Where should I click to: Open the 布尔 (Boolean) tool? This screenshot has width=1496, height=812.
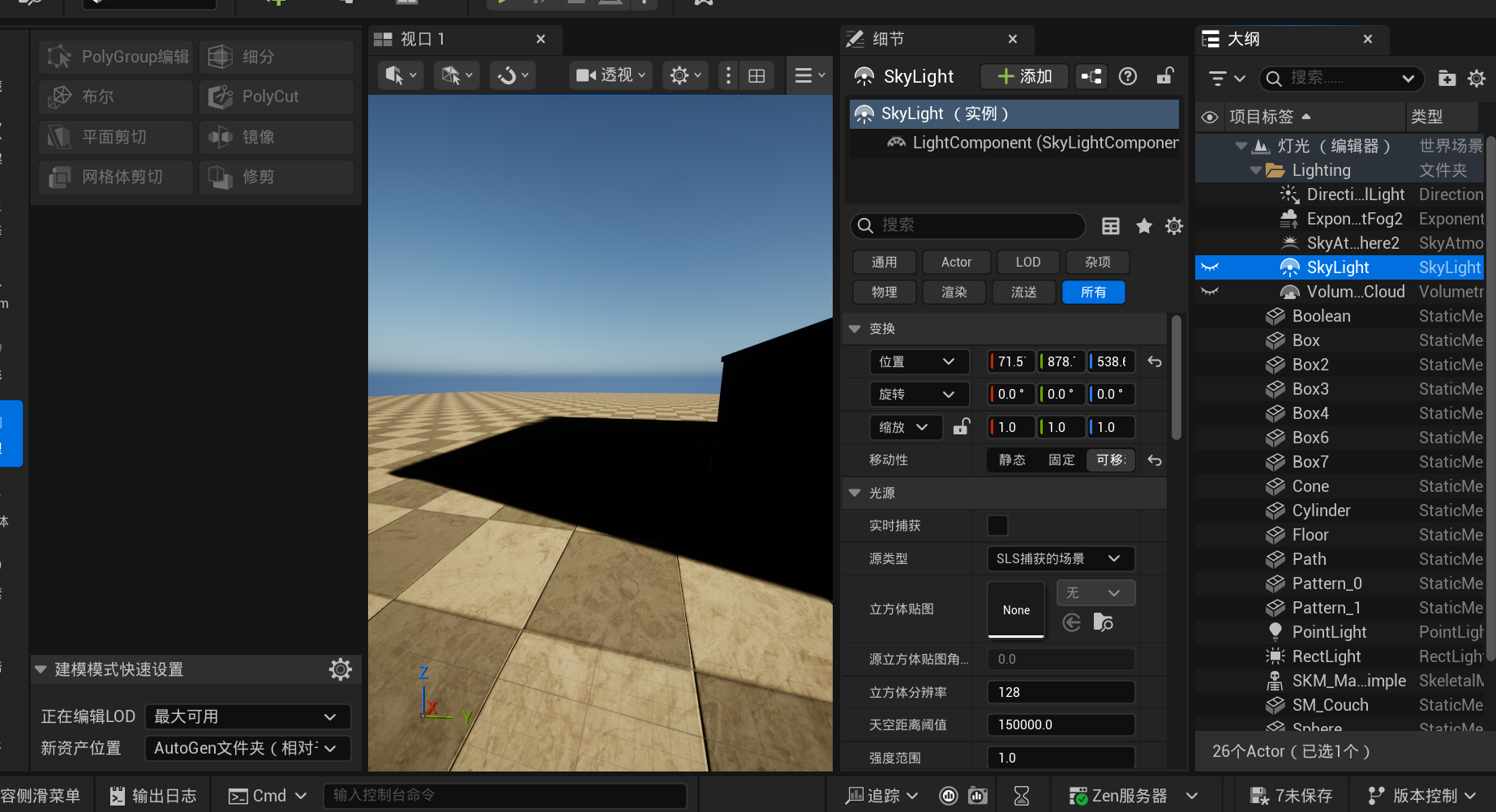pyautogui.click(x=115, y=96)
